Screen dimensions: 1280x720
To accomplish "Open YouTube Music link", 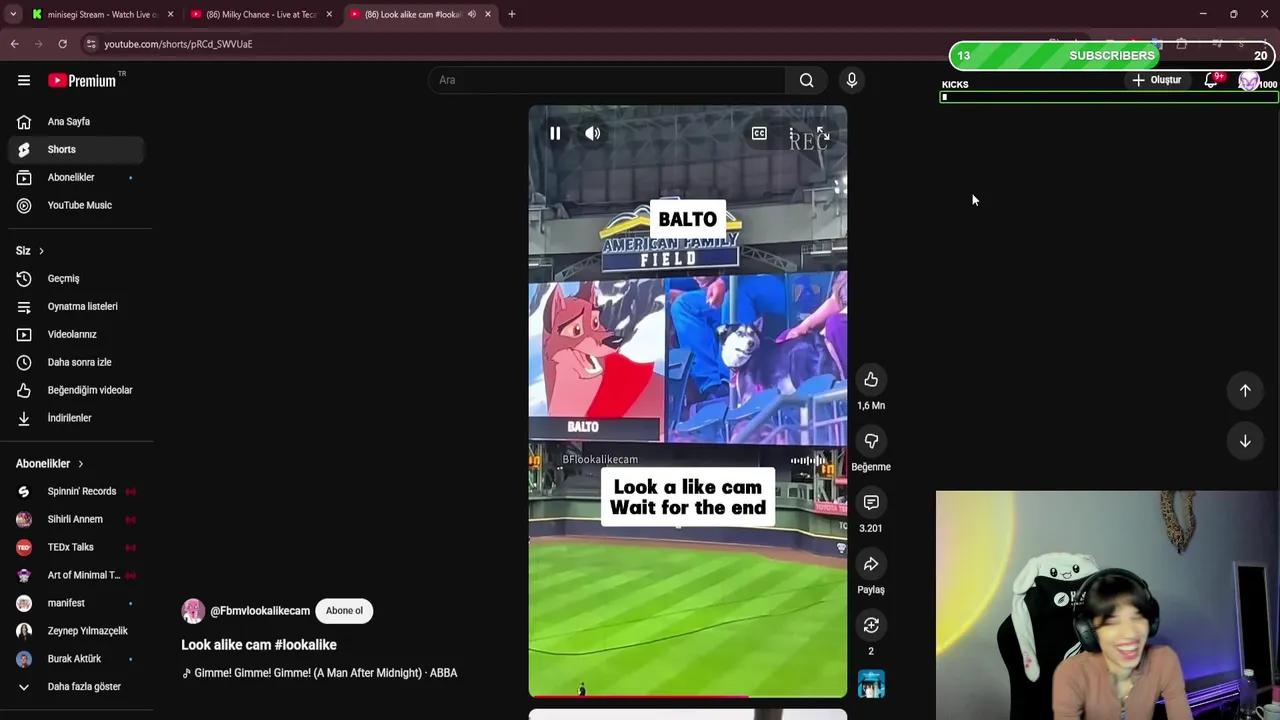I will point(76,205).
